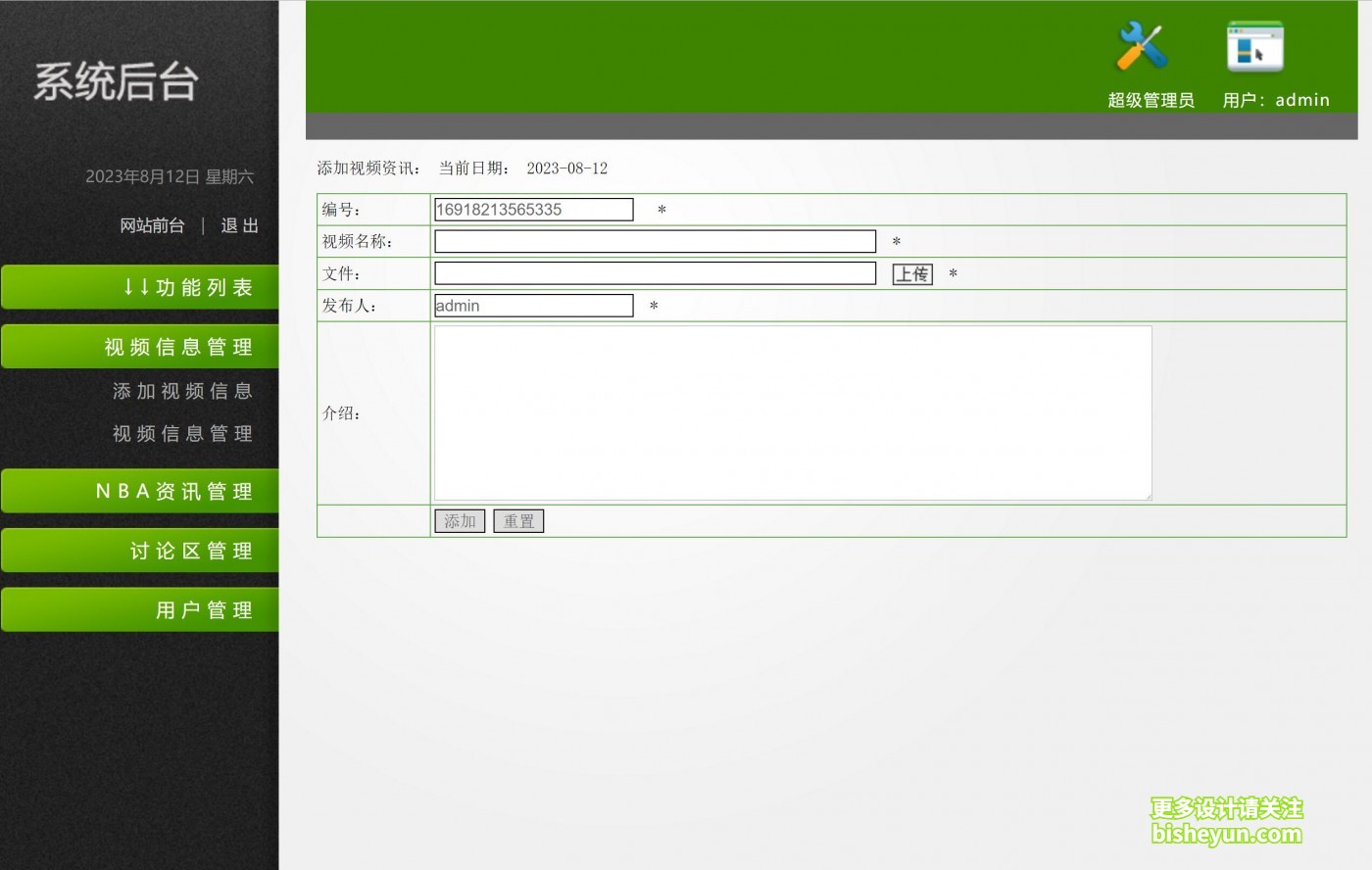Click inside the 介绍 description textarea
The height and width of the screenshot is (870, 1372).
[x=793, y=413]
